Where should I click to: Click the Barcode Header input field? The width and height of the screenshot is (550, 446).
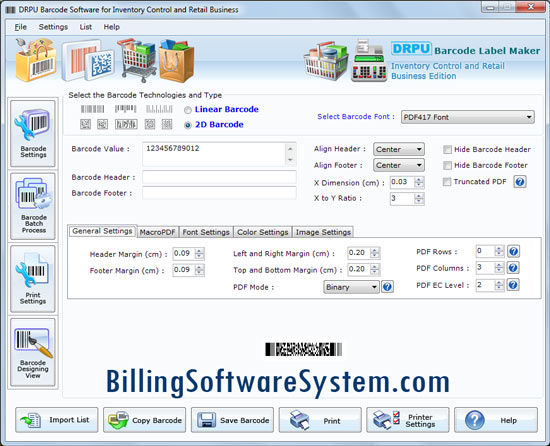pos(219,177)
